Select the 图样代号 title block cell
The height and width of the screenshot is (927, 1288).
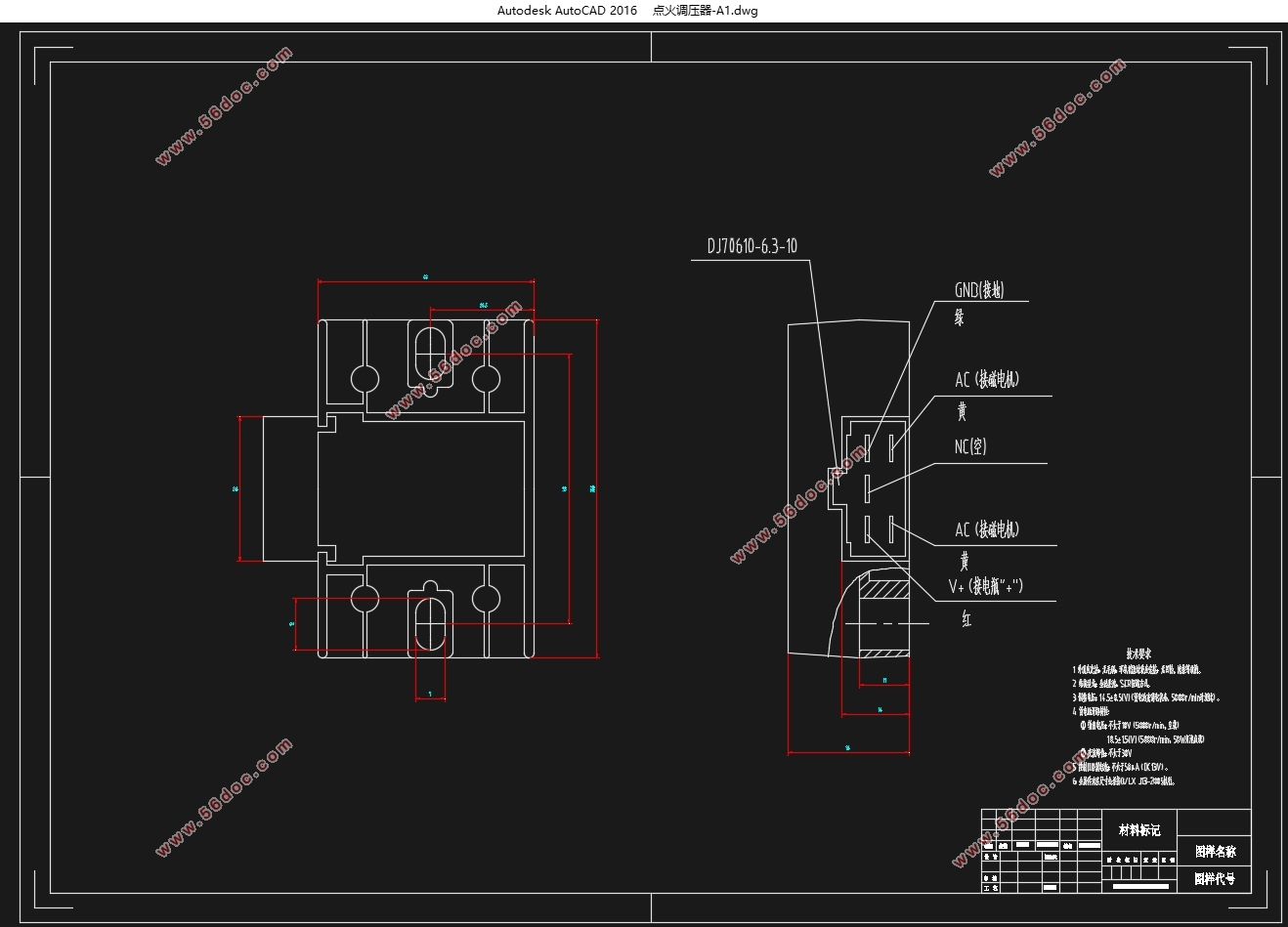point(1215,879)
